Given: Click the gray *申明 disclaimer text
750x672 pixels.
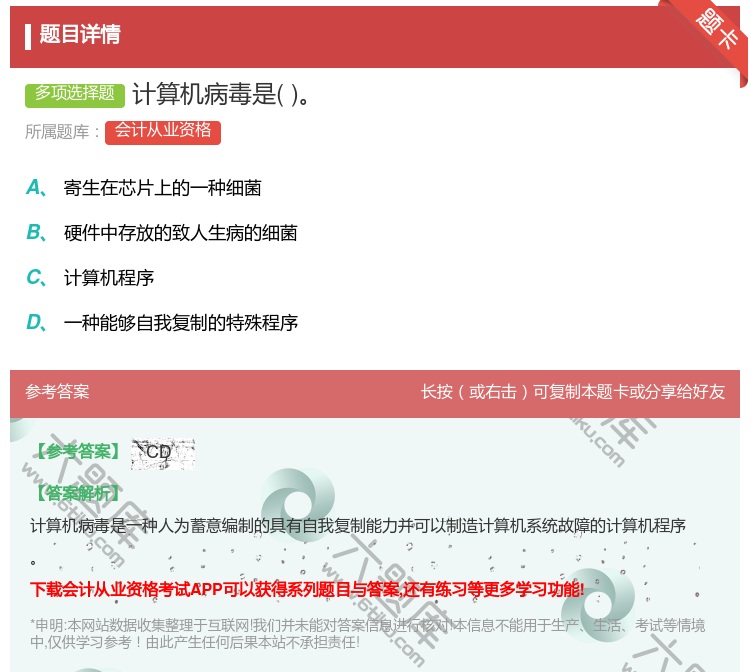Looking at the screenshot, I should point(367,633).
